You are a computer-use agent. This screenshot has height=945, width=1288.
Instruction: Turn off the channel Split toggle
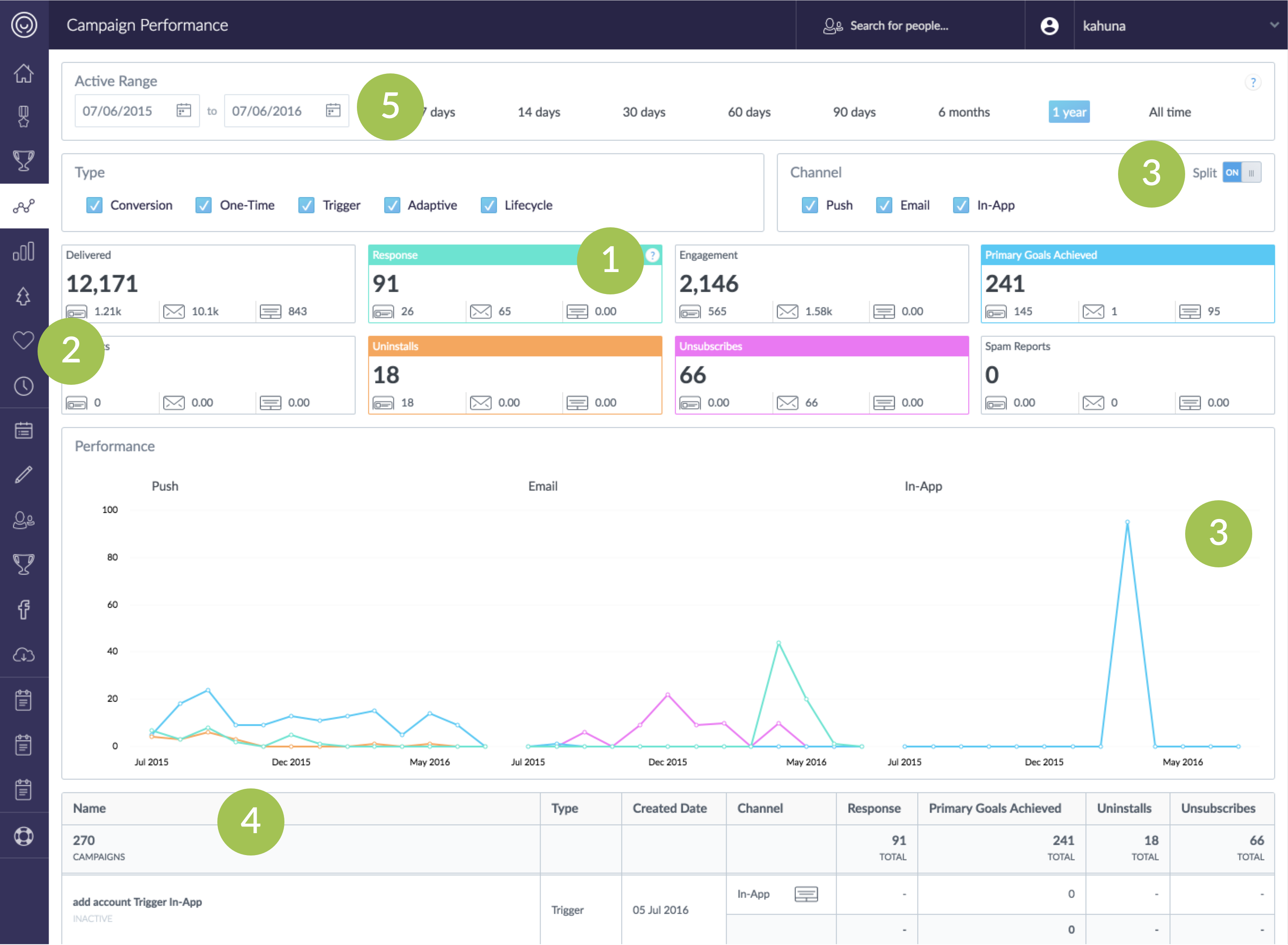point(1241,172)
